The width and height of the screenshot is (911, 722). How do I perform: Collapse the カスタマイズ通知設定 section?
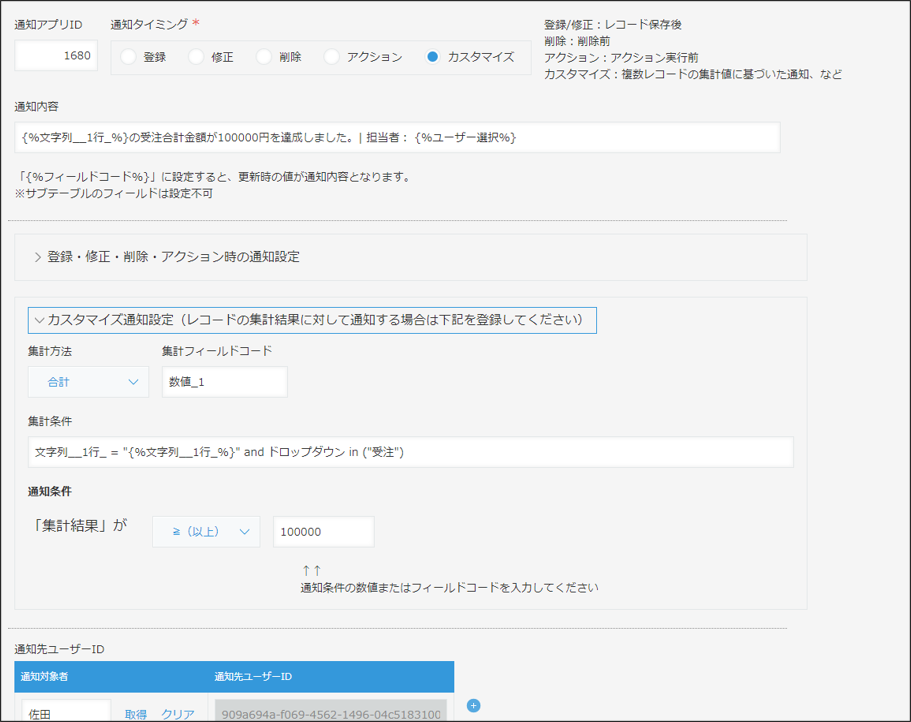[312, 320]
